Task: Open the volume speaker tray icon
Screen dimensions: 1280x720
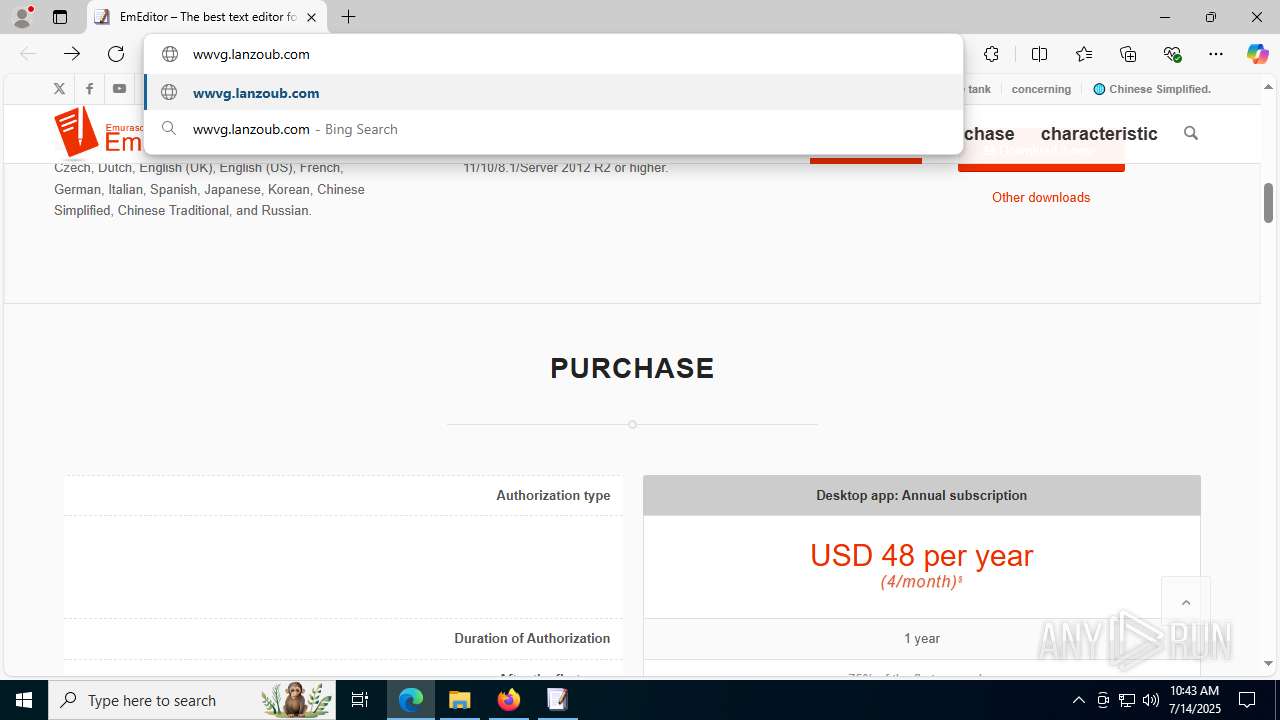Action: tap(1151, 700)
